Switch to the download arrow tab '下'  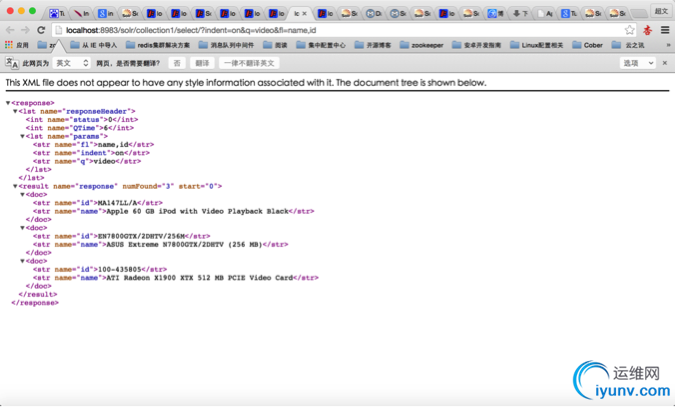coord(520,14)
